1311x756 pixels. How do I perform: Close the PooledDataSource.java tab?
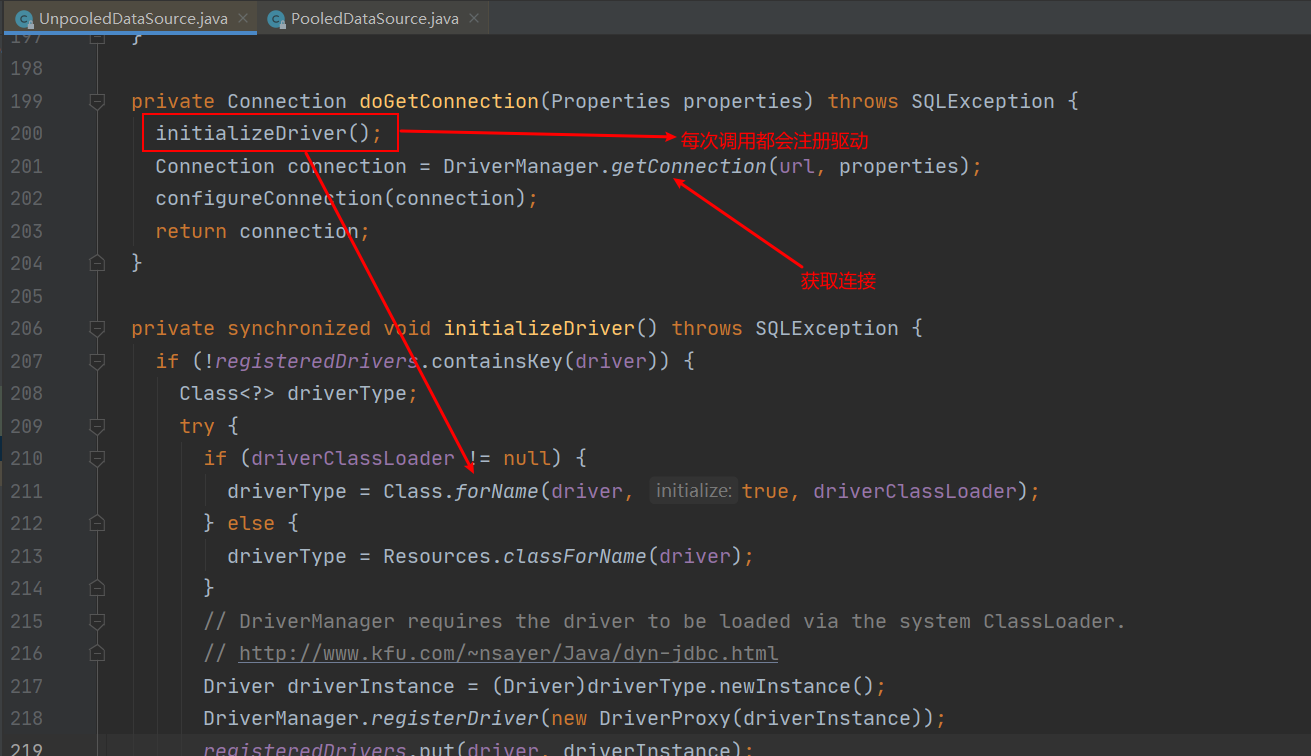pyautogui.click(x=474, y=18)
